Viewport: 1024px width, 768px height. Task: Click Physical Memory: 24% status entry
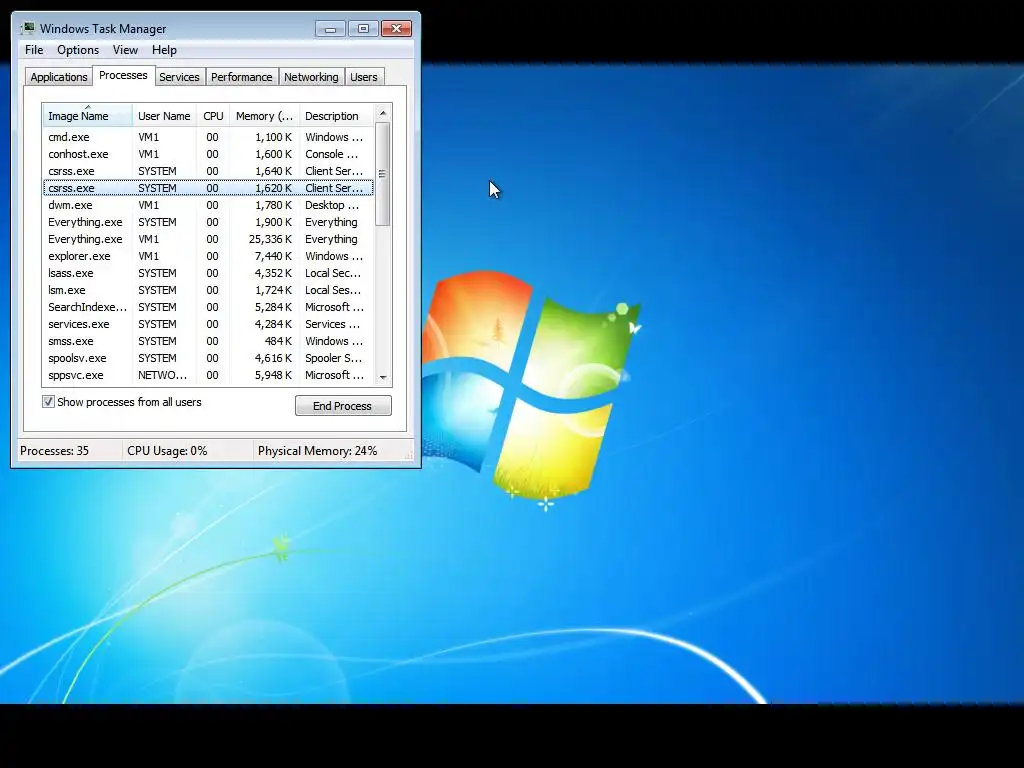click(x=317, y=451)
